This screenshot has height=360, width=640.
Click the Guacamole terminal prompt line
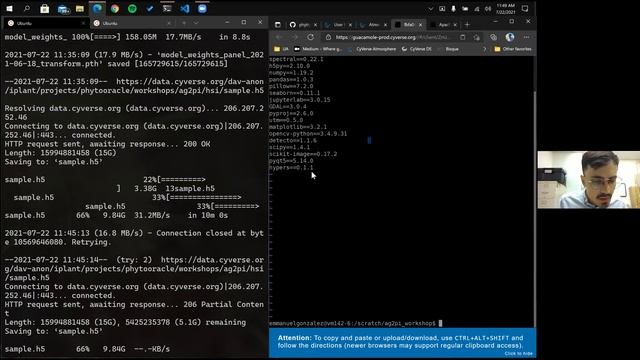(x=355, y=323)
